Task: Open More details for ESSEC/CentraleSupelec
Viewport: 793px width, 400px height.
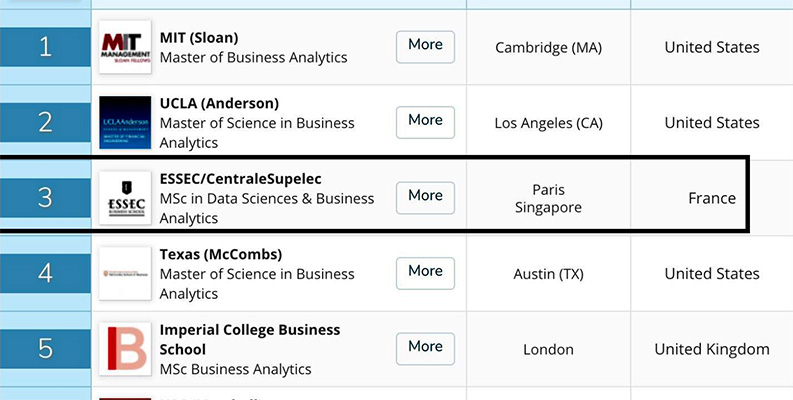Action: click(x=425, y=196)
